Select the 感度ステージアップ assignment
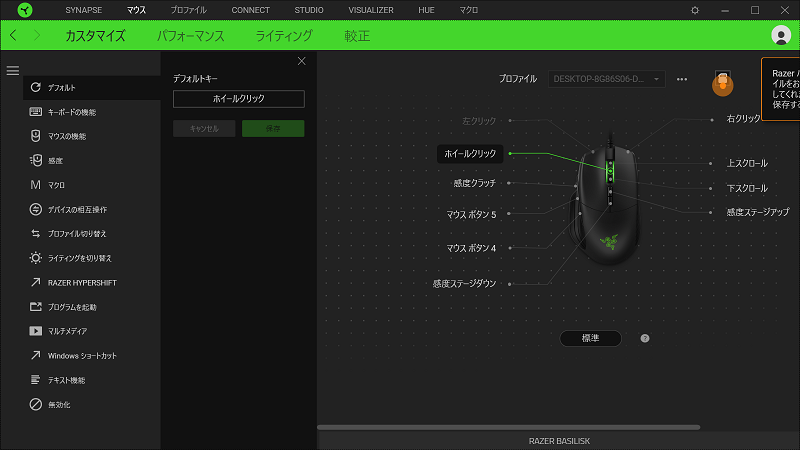Image resolution: width=800 pixels, height=450 pixels. click(x=758, y=212)
